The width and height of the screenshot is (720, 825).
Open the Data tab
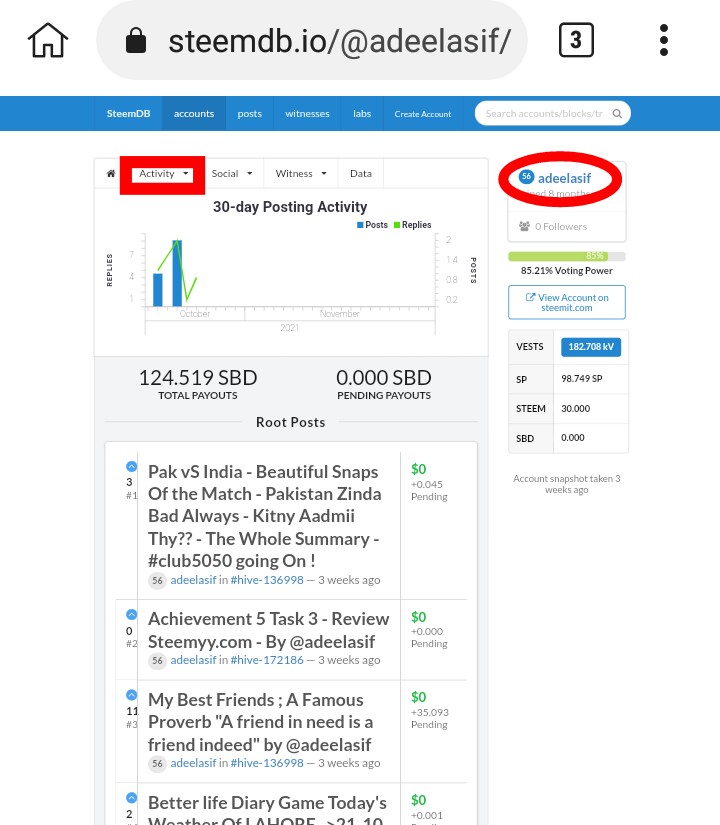point(361,174)
